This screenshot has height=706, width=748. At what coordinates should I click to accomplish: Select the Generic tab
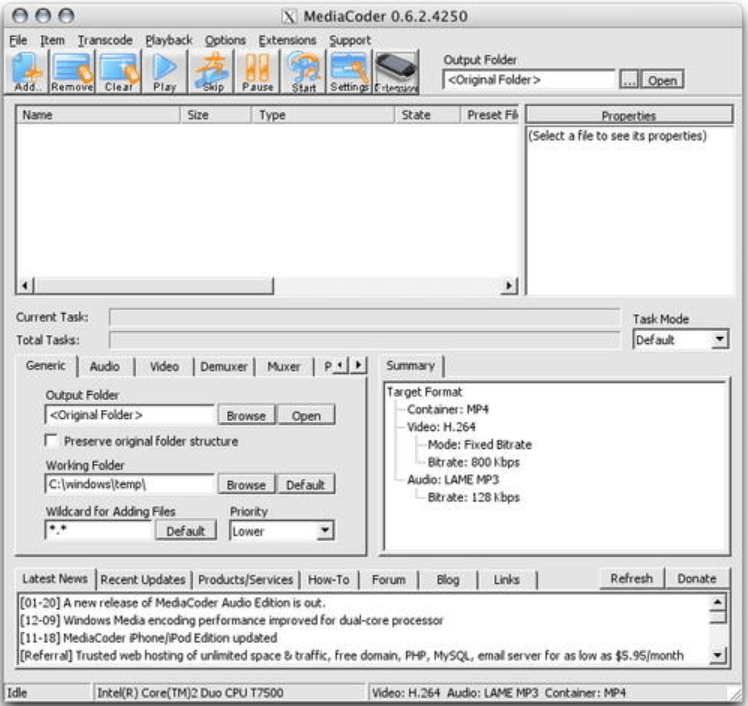pyautogui.click(x=46, y=365)
